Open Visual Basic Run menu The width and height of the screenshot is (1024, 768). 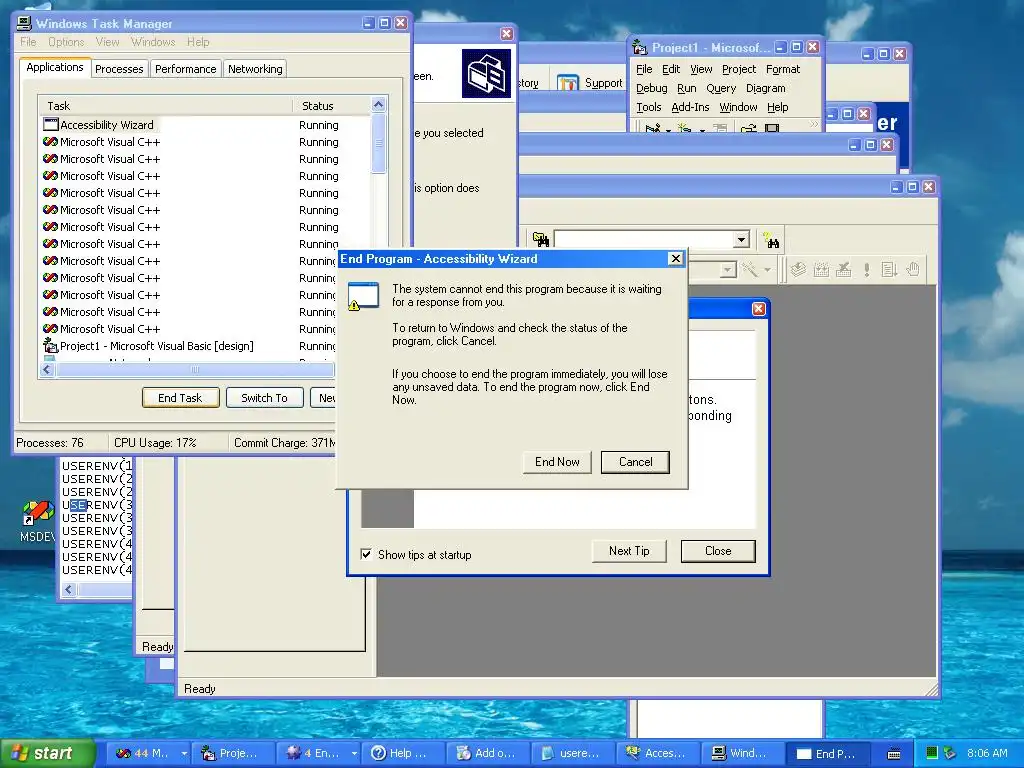pyautogui.click(x=686, y=88)
